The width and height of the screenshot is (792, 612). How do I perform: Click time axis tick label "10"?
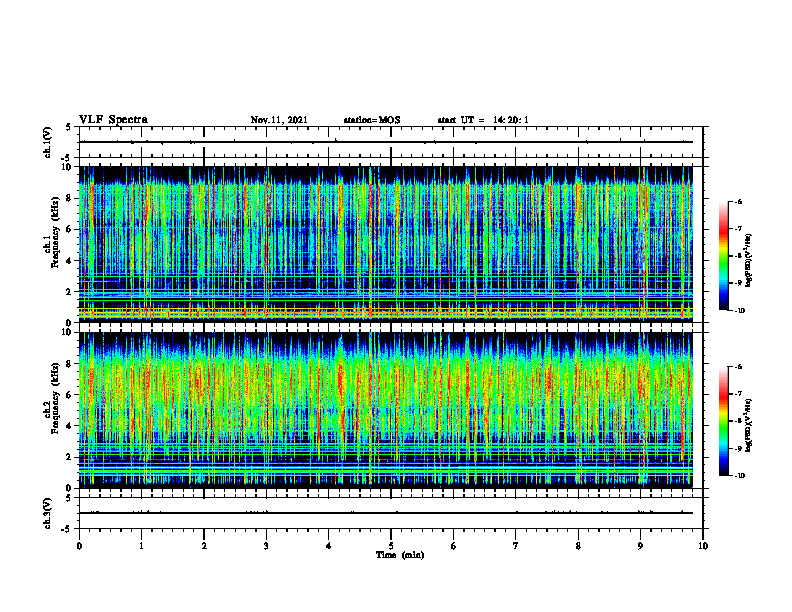[703, 546]
